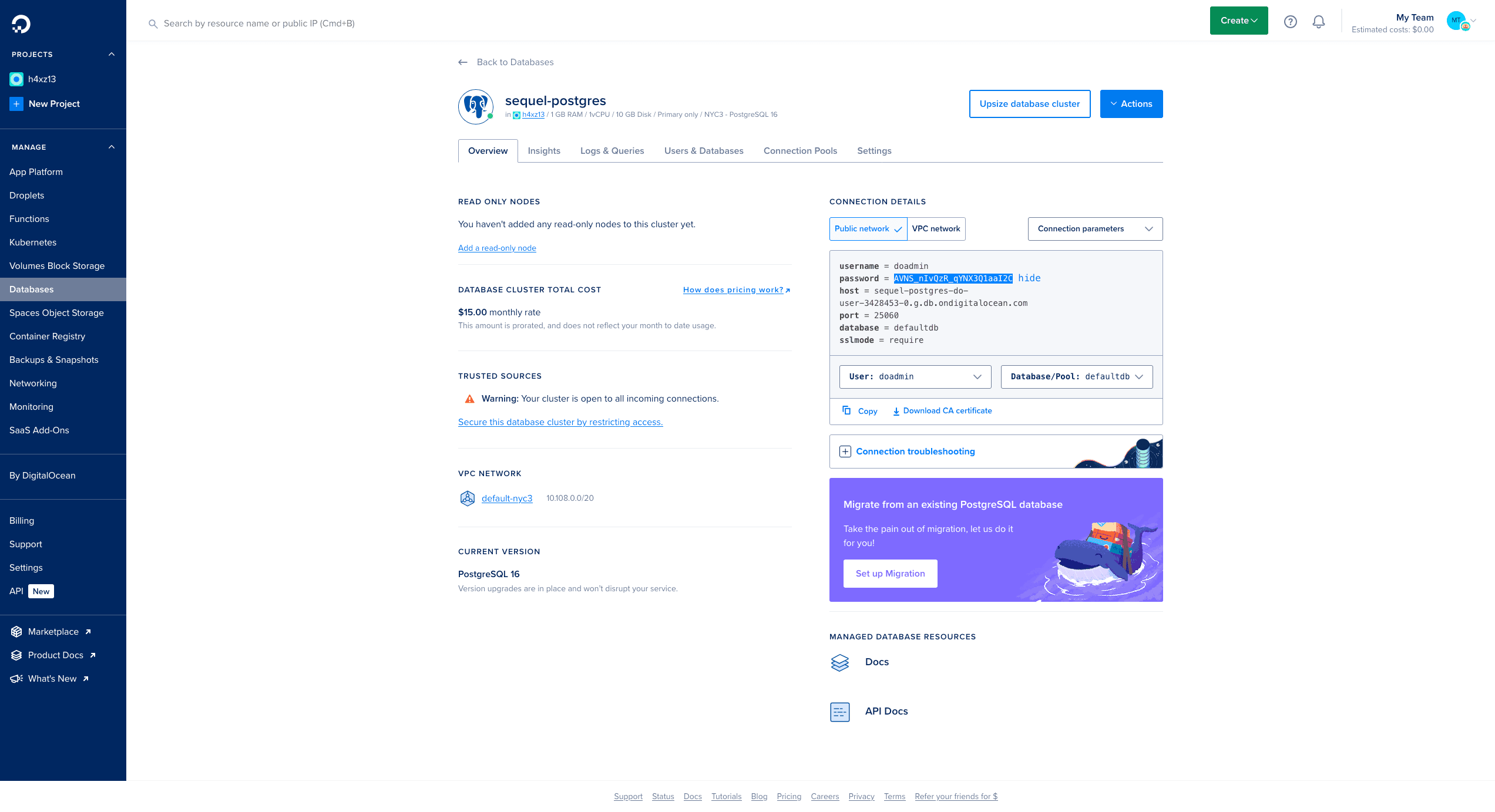
Task: Click the Marketplace cube icon
Action: click(x=16, y=632)
